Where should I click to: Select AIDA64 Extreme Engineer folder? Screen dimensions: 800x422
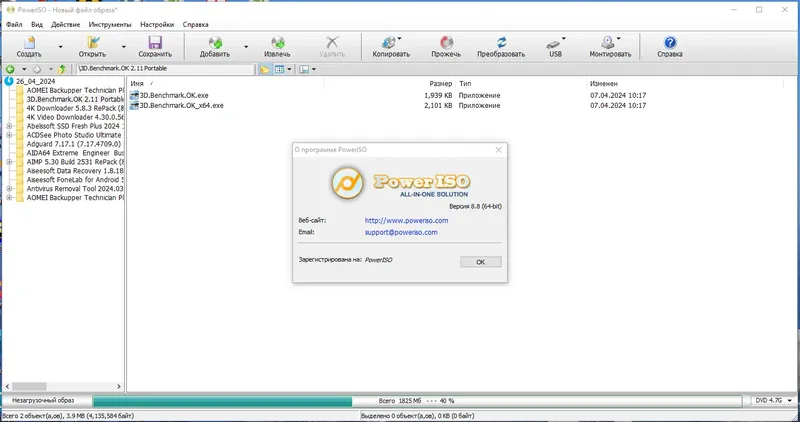pos(75,153)
